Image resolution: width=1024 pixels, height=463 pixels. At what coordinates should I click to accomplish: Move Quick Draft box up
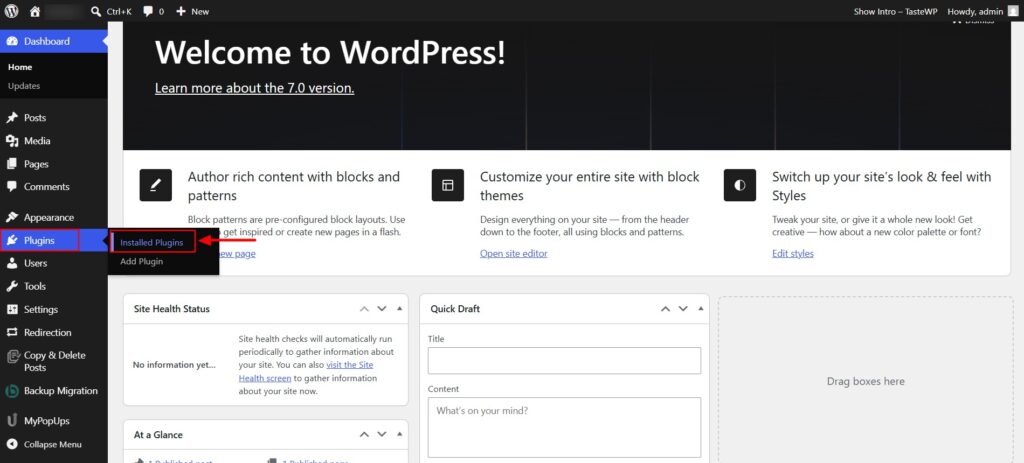point(665,308)
